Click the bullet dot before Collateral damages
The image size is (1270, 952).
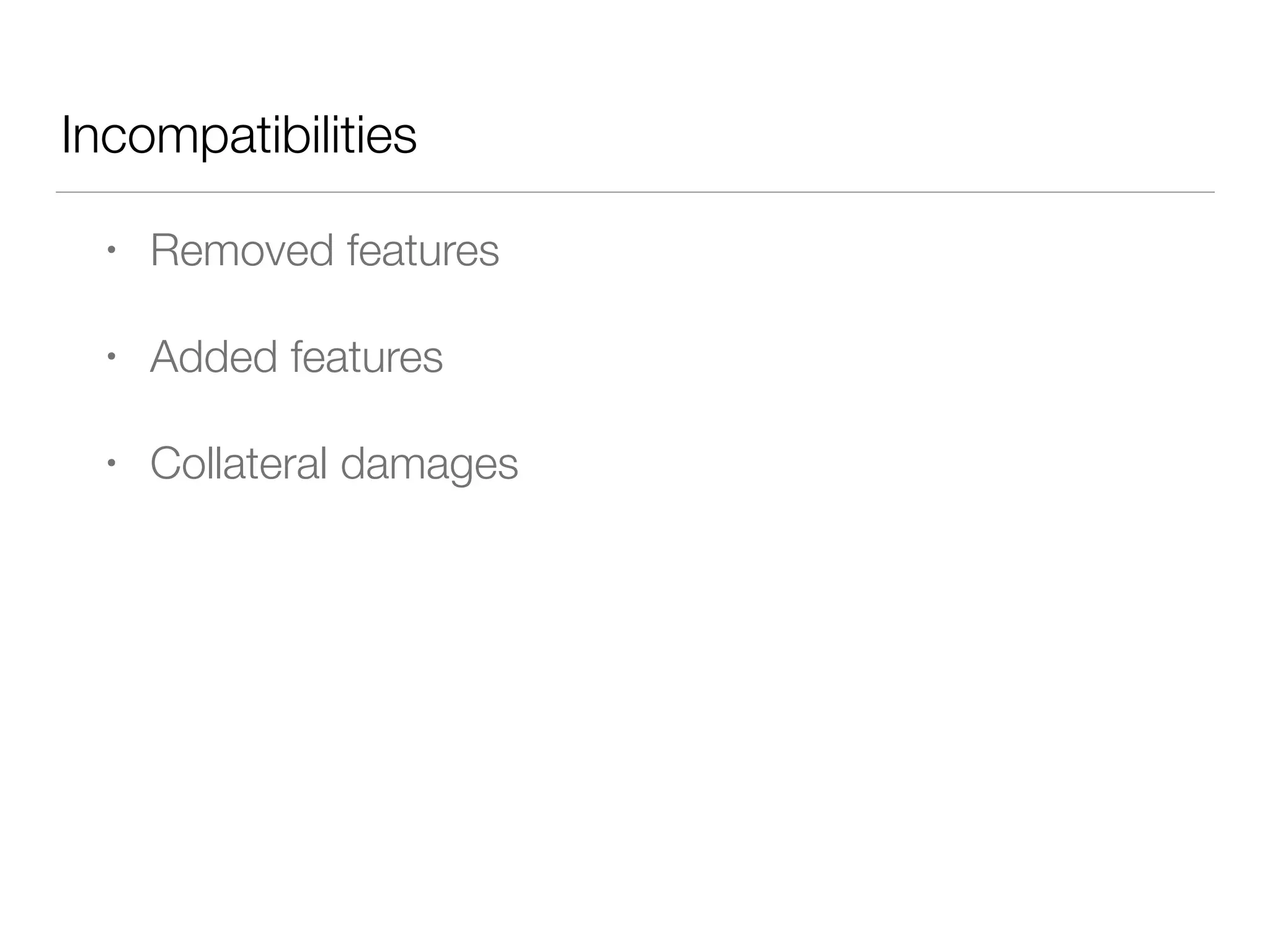[x=111, y=464]
